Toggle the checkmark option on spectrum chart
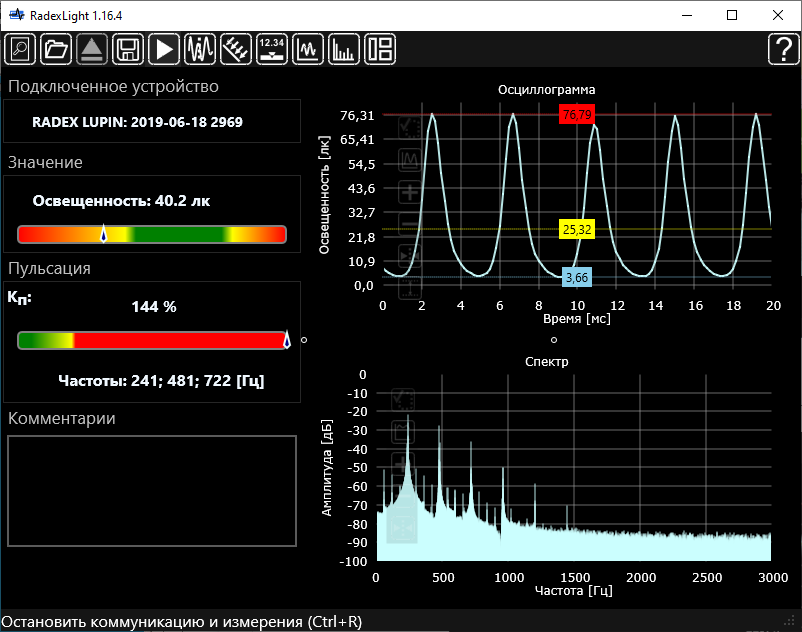 [x=402, y=398]
